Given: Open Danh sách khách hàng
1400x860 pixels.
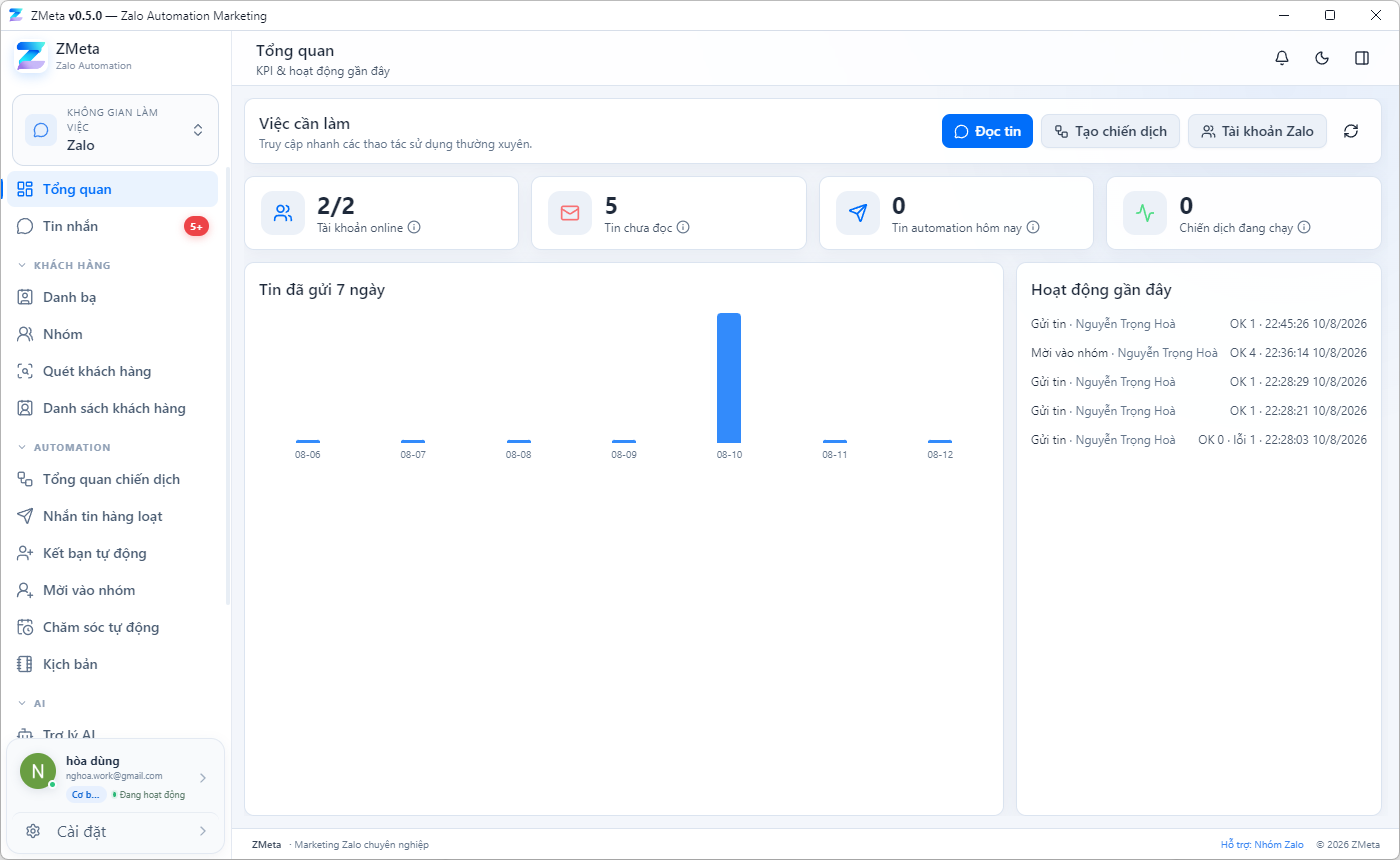Looking at the screenshot, I should (x=112, y=409).
